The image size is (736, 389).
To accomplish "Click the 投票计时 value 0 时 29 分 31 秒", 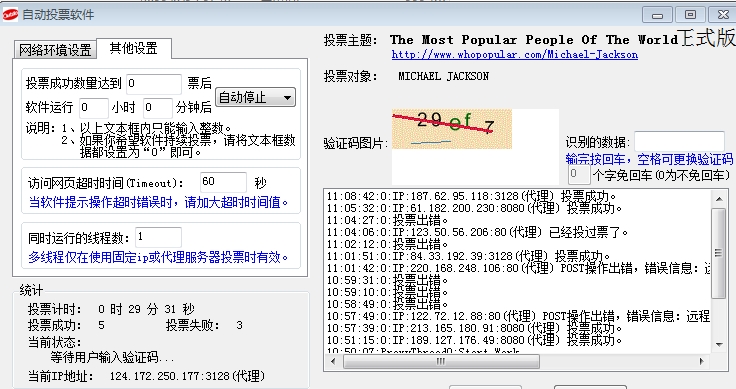I will (146, 309).
